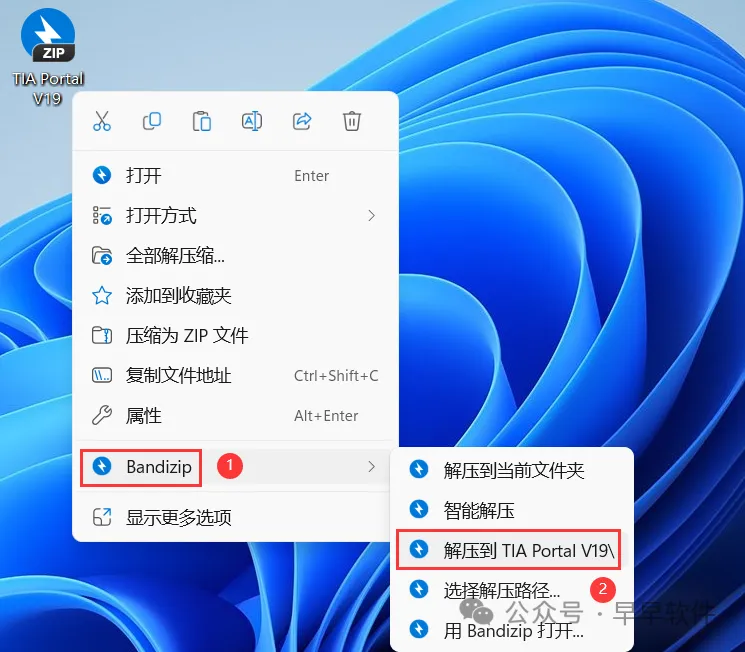Choose 解压到 TIA Portal V19\ option

pyautogui.click(x=512, y=550)
